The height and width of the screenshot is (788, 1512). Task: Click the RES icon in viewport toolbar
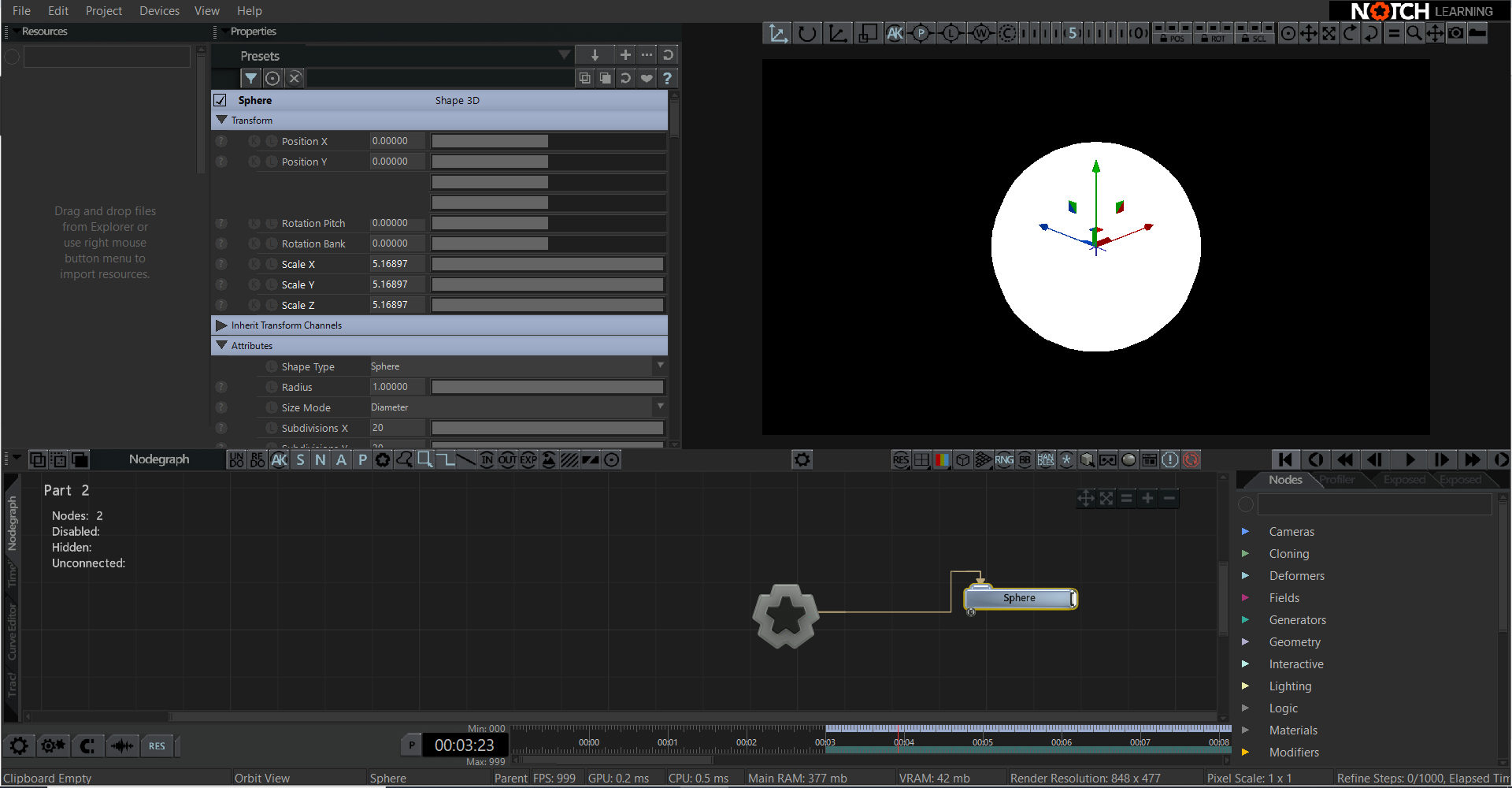point(901,459)
